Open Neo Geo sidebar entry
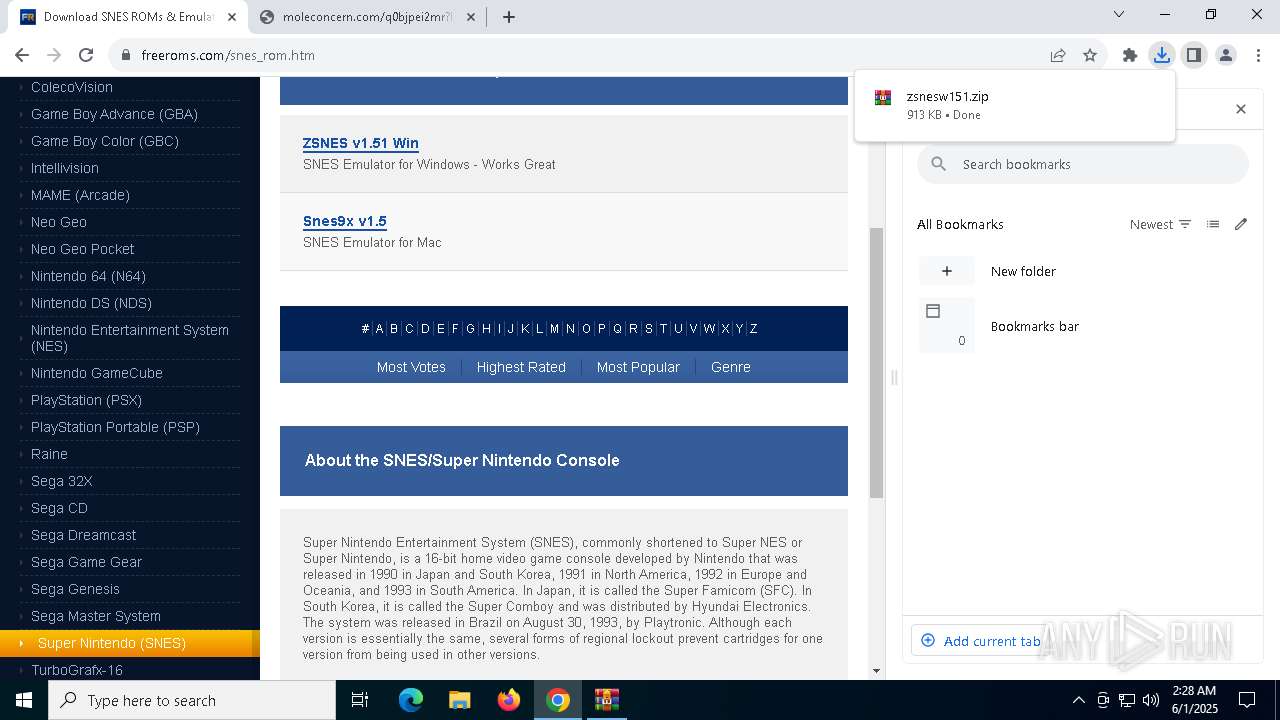 click(x=59, y=222)
